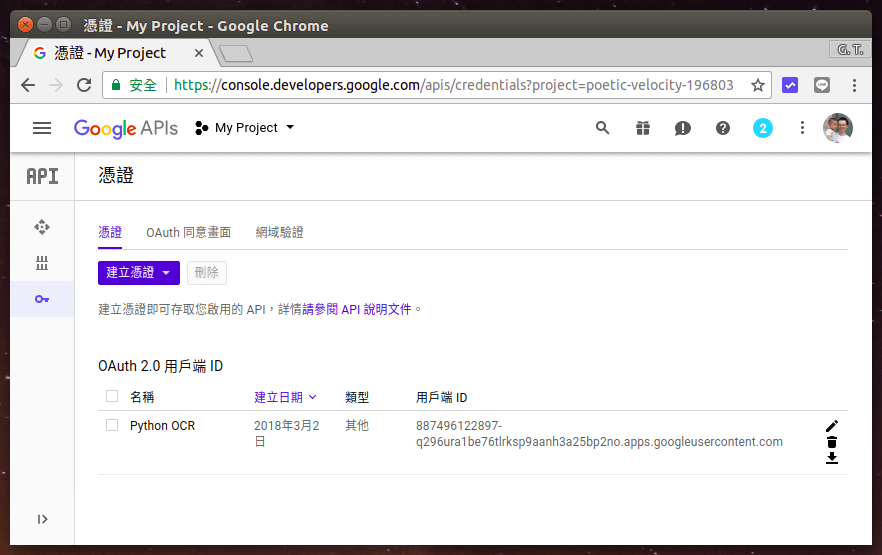Click the address bar URL
This screenshot has height=555, width=882.
(x=453, y=85)
